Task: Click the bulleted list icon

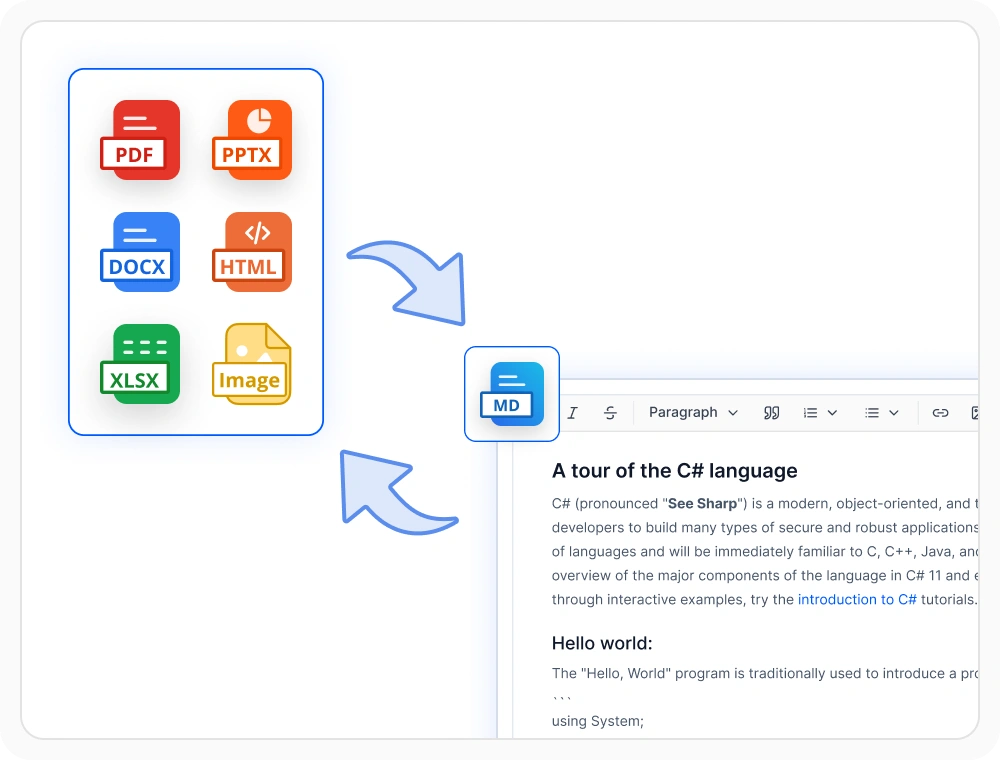Action: click(872, 413)
